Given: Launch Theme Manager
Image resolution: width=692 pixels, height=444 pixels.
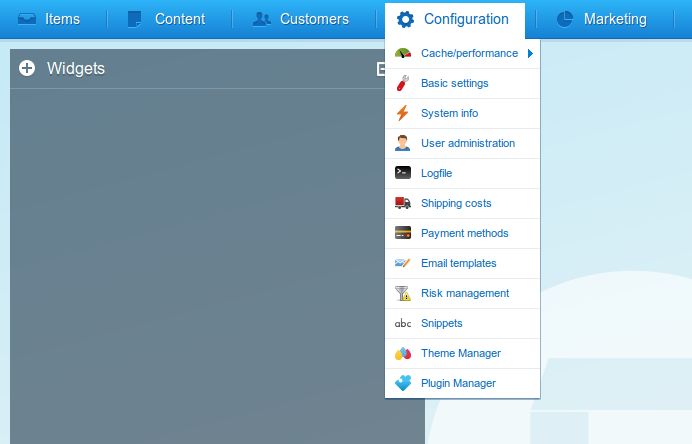Looking at the screenshot, I should [x=463, y=354].
